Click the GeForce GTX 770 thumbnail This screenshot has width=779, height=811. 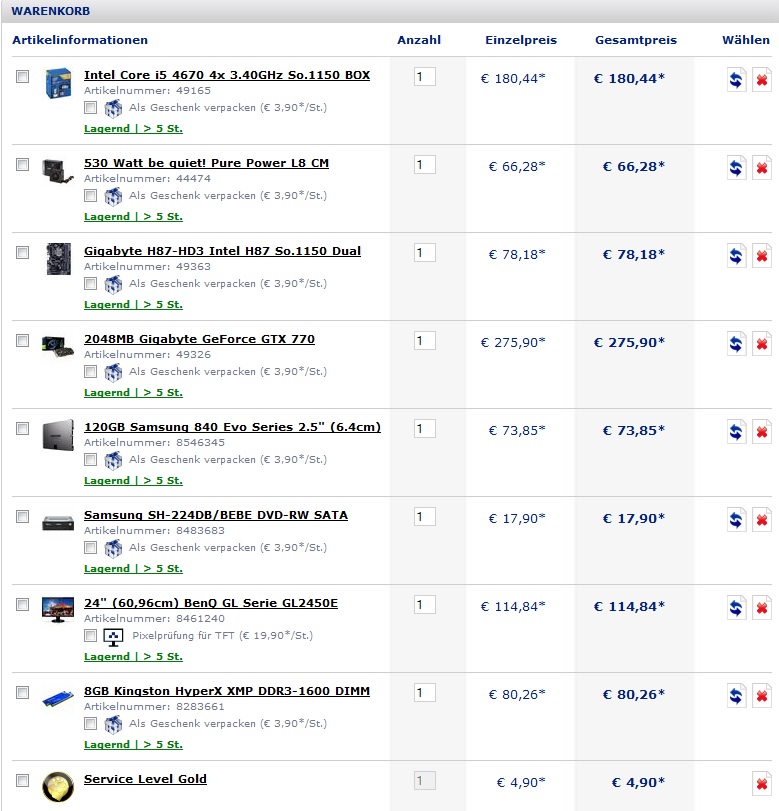(58, 347)
